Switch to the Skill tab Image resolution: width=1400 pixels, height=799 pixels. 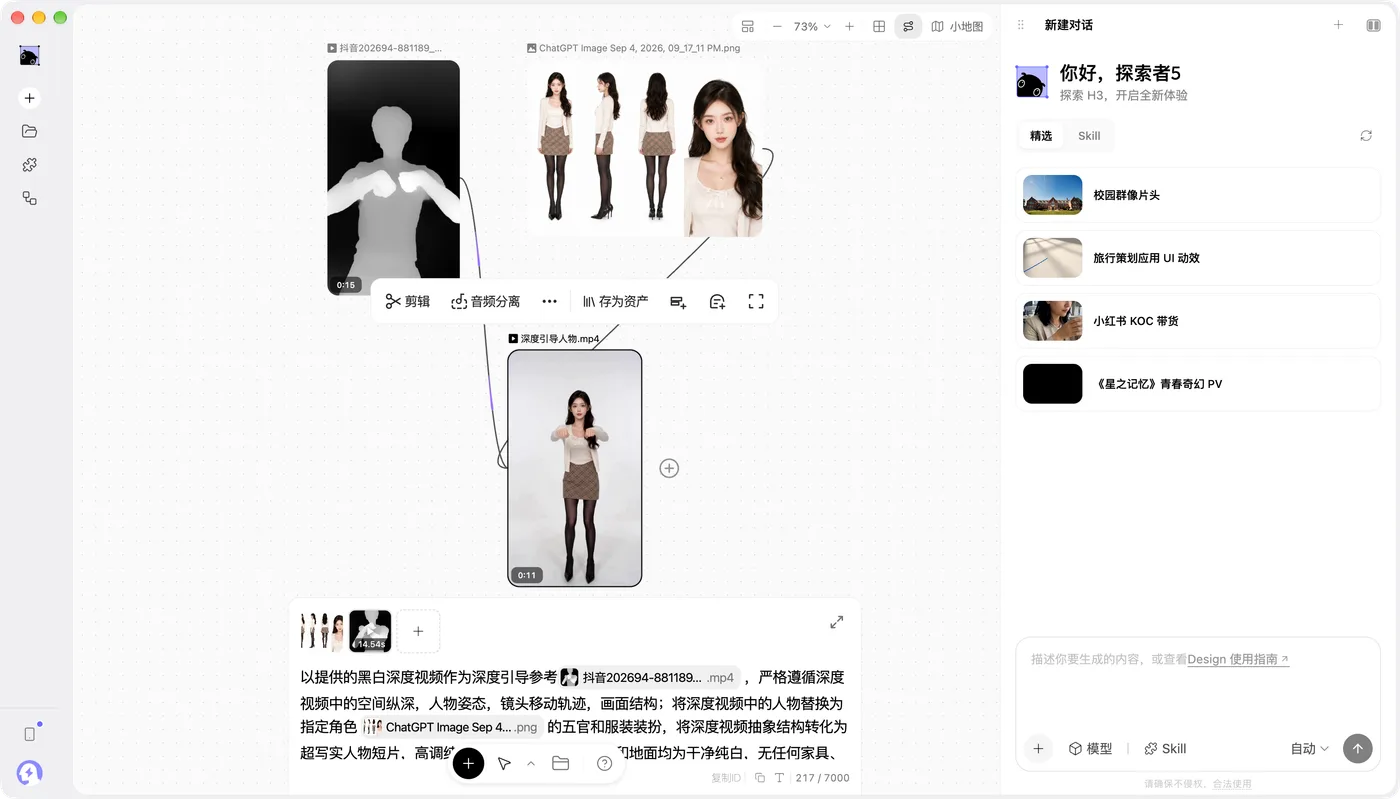click(x=1089, y=136)
